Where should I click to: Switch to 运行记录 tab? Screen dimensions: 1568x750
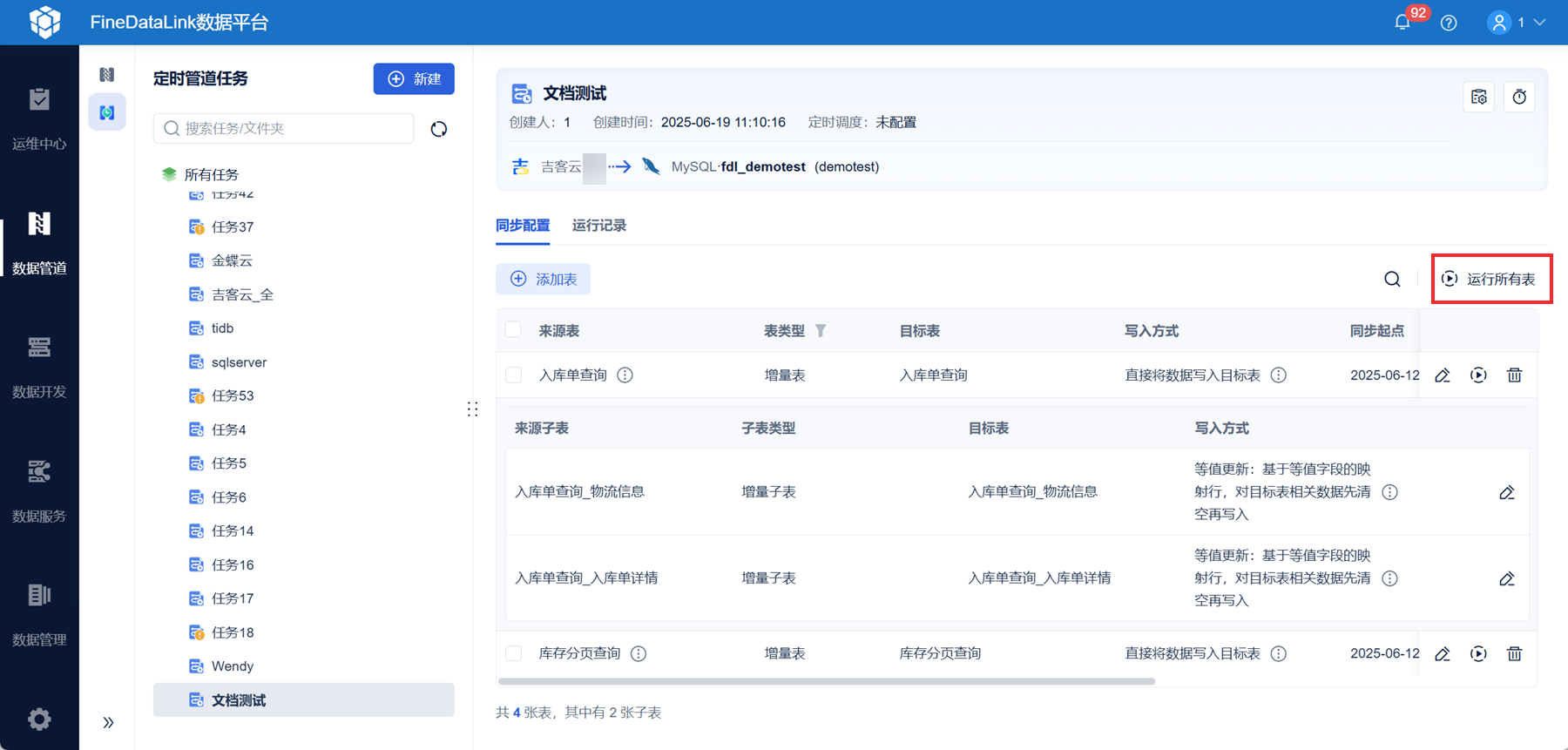click(x=599, y=226)
